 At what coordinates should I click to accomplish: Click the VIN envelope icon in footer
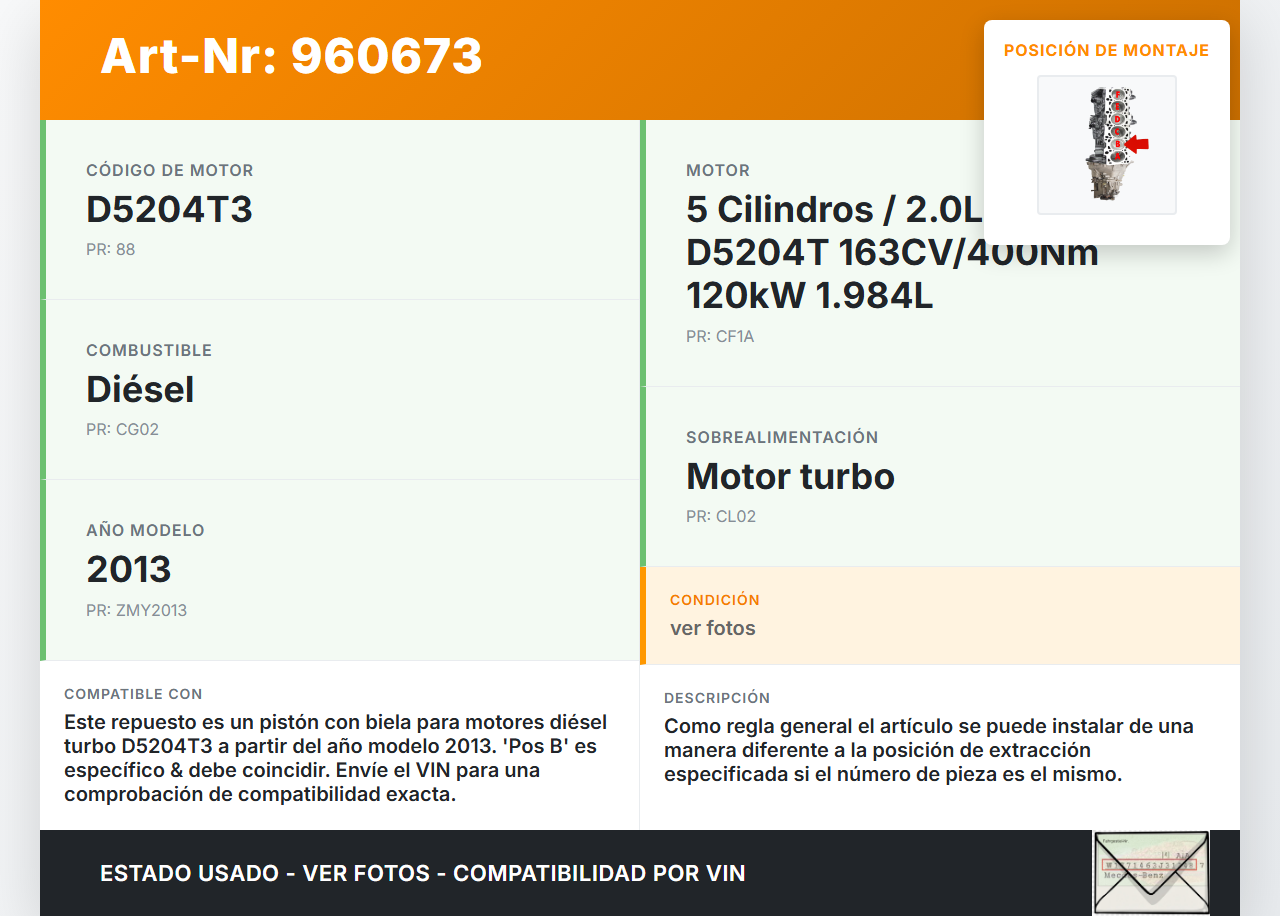point(1150,872)
